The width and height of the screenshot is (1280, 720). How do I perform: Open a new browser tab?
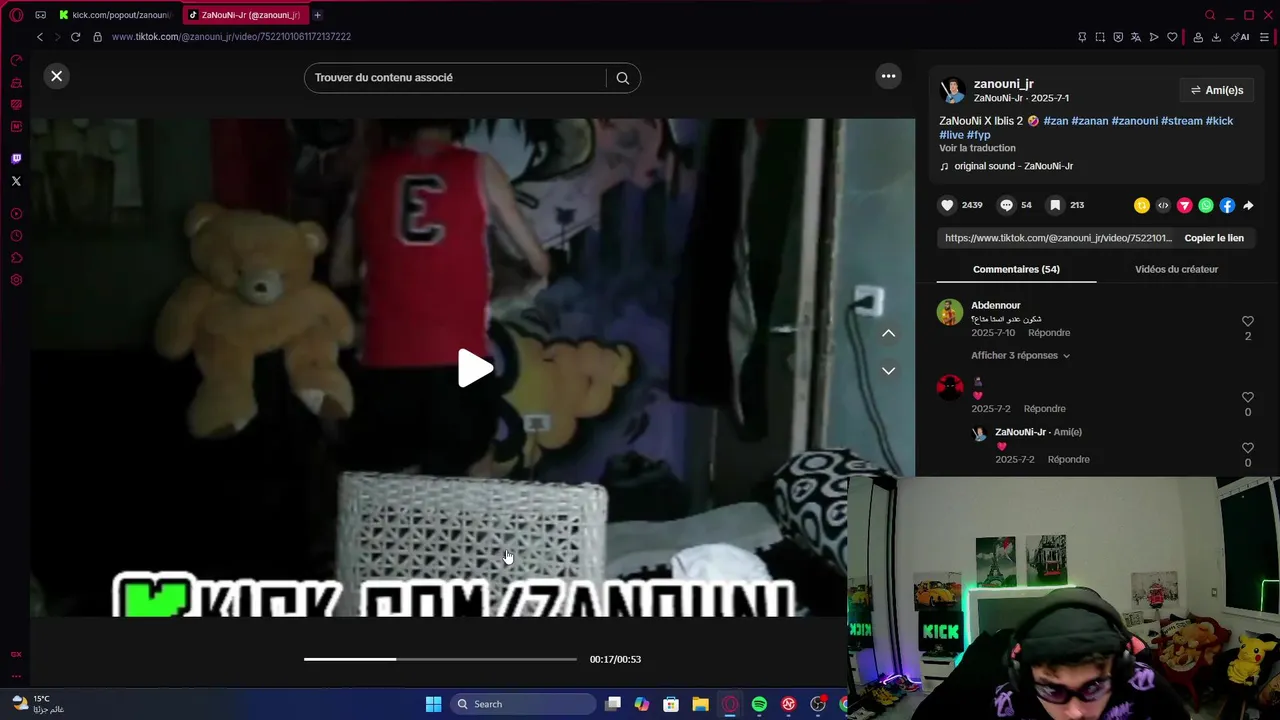(x=317, y=15)
